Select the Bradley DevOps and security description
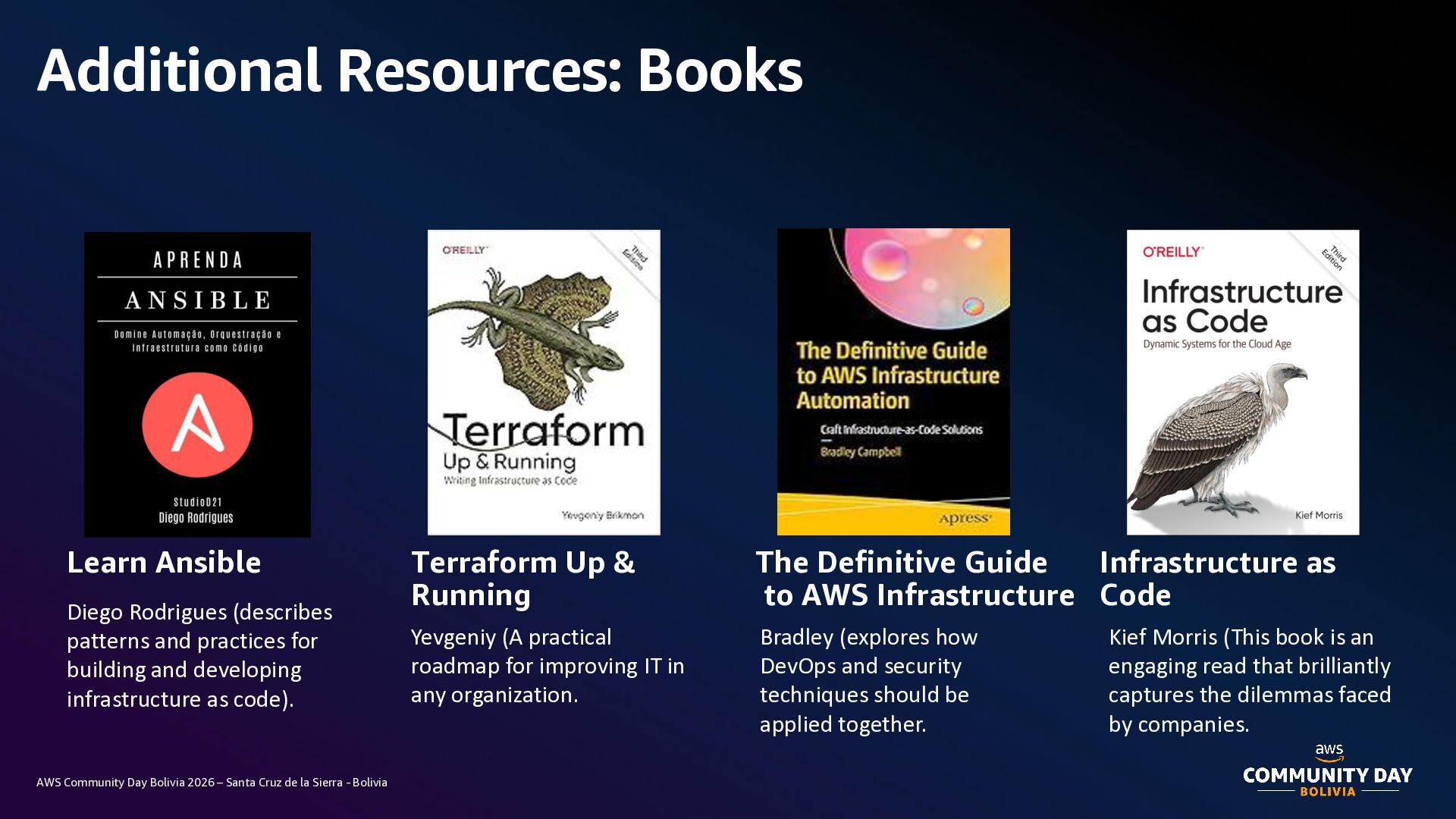The image size is (1456, 819). point(869,680)
